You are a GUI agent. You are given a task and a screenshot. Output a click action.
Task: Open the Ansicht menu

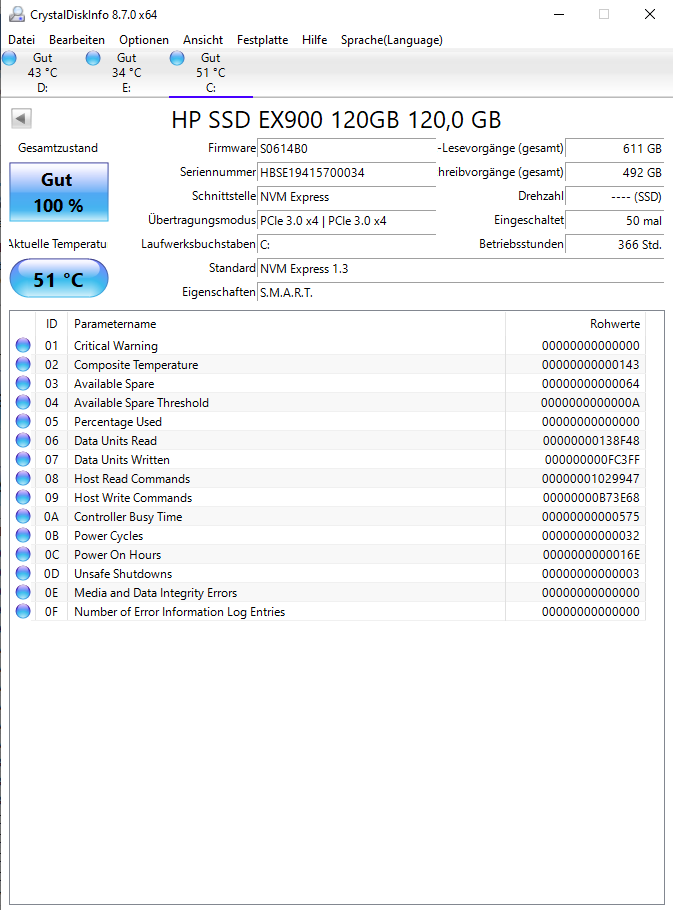(202, 39)
